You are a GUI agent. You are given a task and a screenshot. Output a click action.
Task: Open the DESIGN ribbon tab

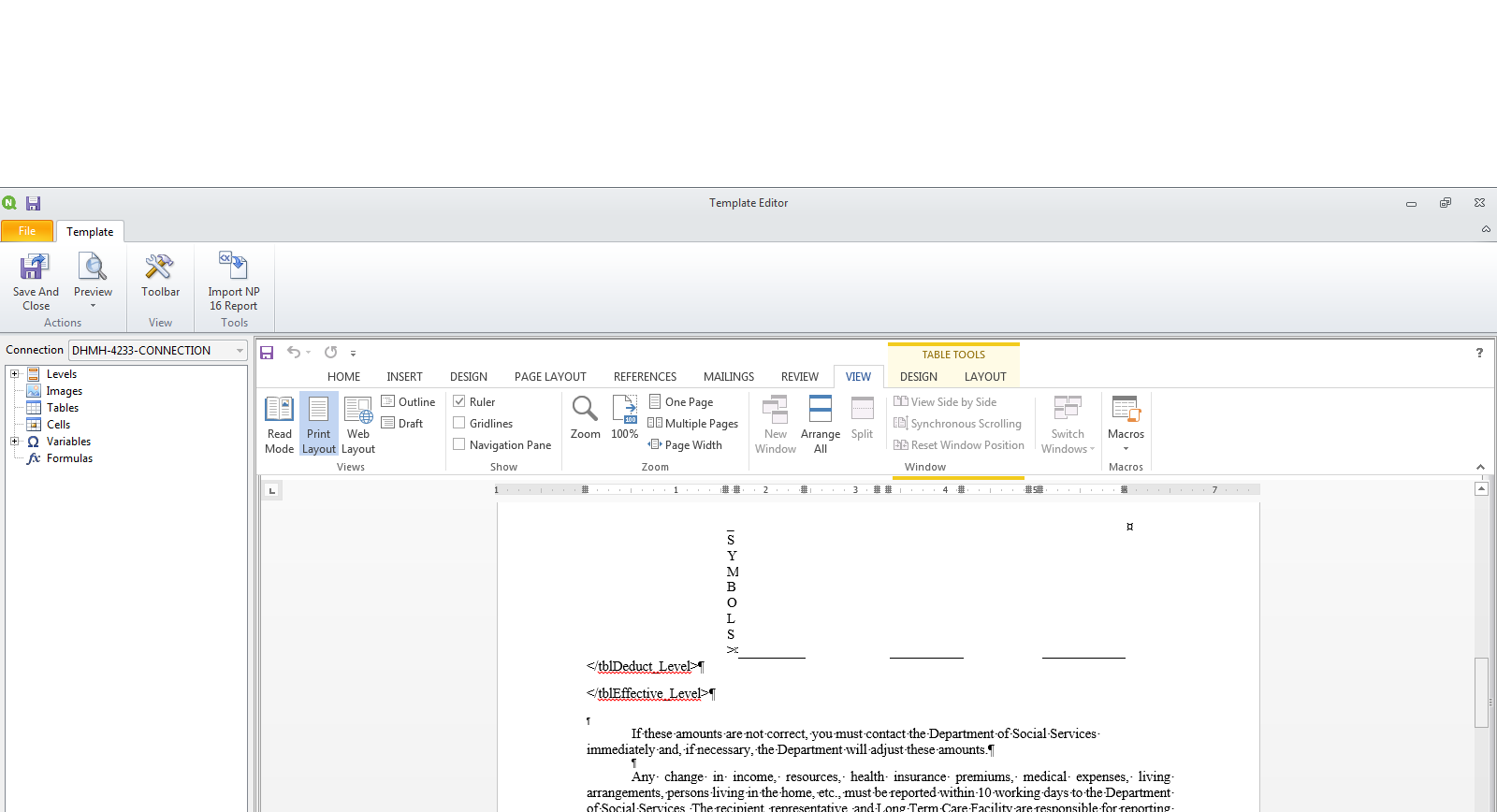click(469, 377)
